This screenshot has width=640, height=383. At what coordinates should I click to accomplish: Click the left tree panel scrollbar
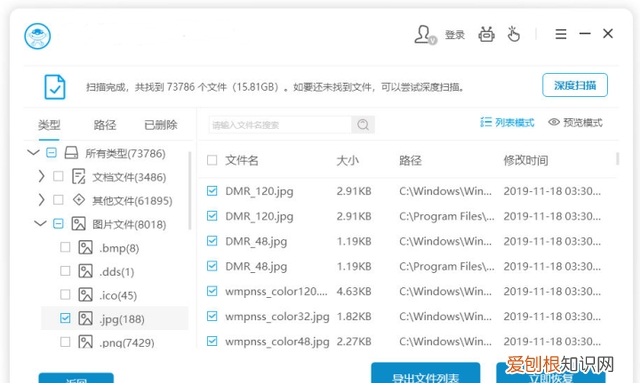coord(189,190)
